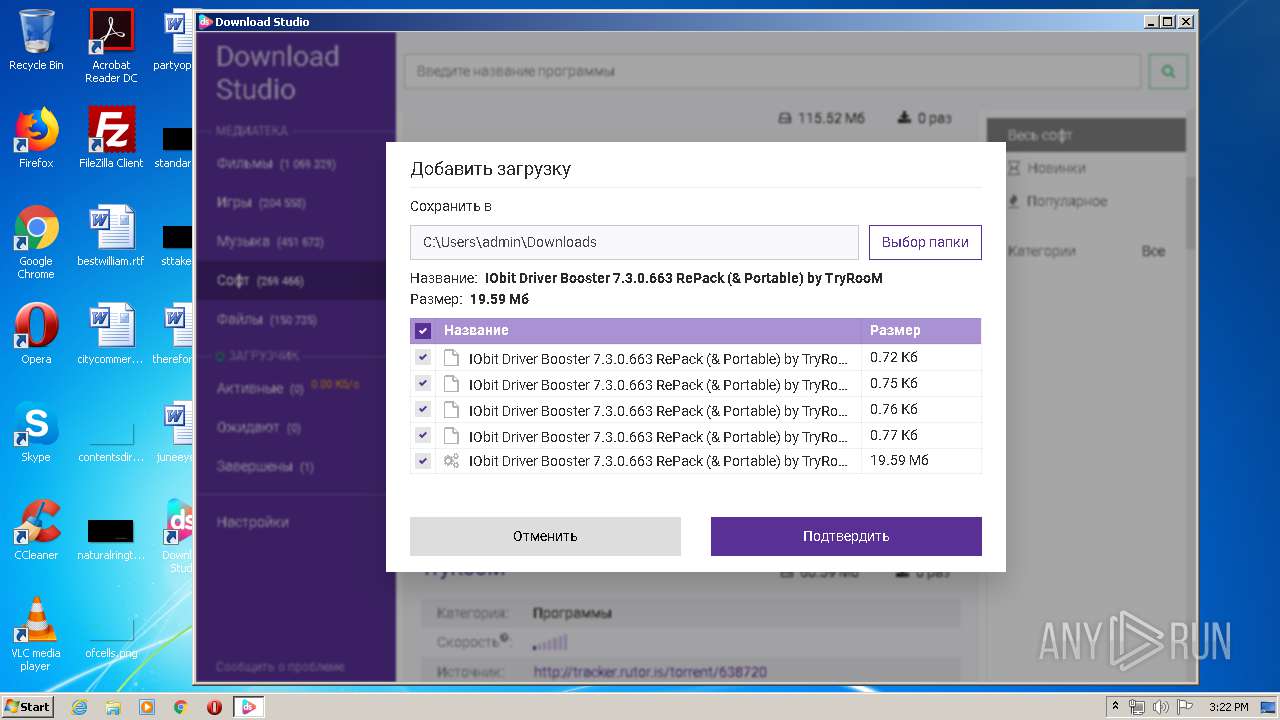Click the document icon of 0.75 Кб file
Viewport: 1280px width, 720px height.
pyautogui.click(x=451, y=384)
